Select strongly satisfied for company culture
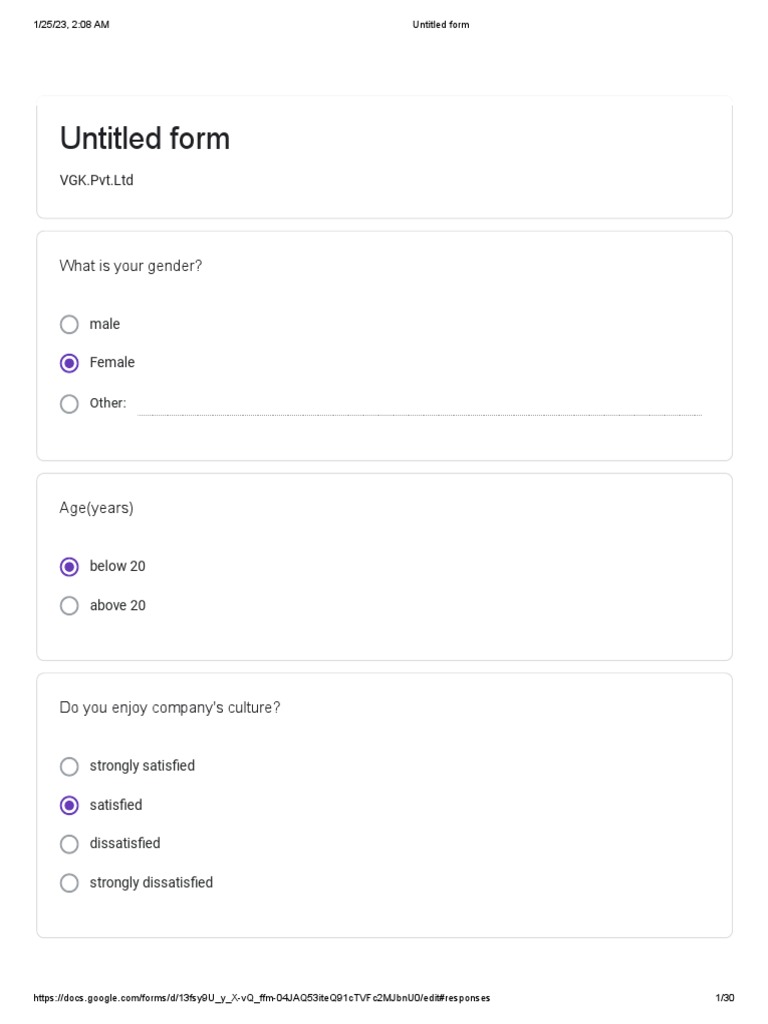The width and height of the screenshot is (768, 1024). point(69,767)
